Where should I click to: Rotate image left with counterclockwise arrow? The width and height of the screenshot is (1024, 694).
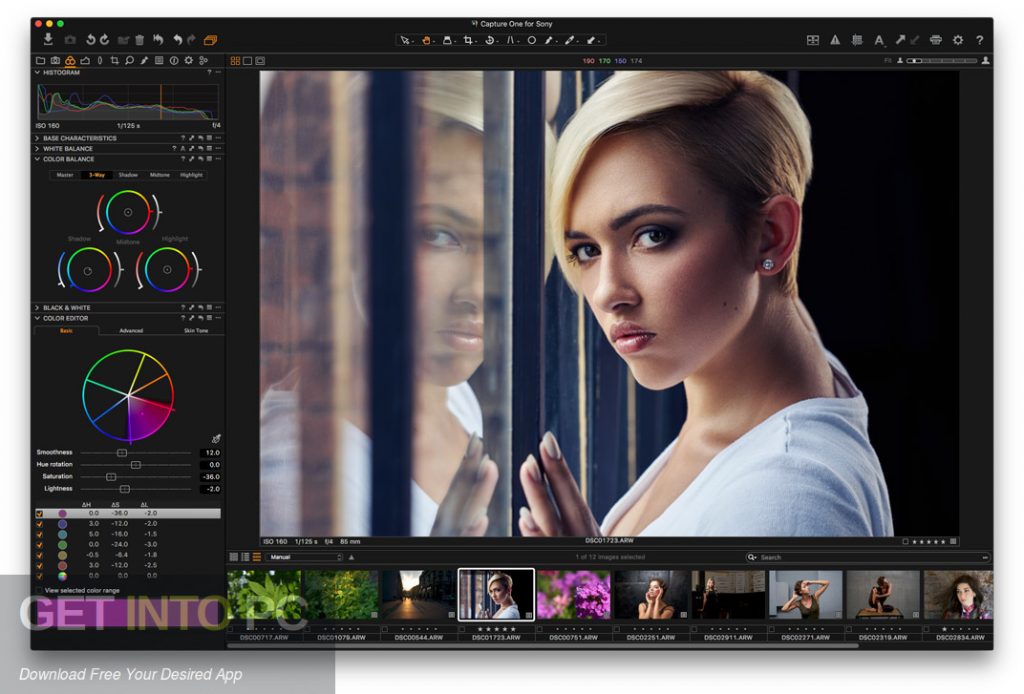[90, 40]
